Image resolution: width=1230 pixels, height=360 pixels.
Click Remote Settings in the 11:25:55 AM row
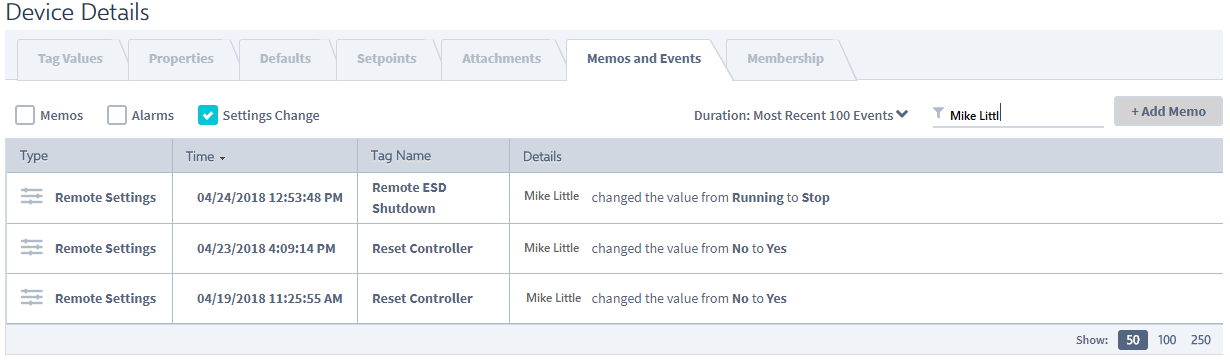pyautogui.click(x=105, y=298)
